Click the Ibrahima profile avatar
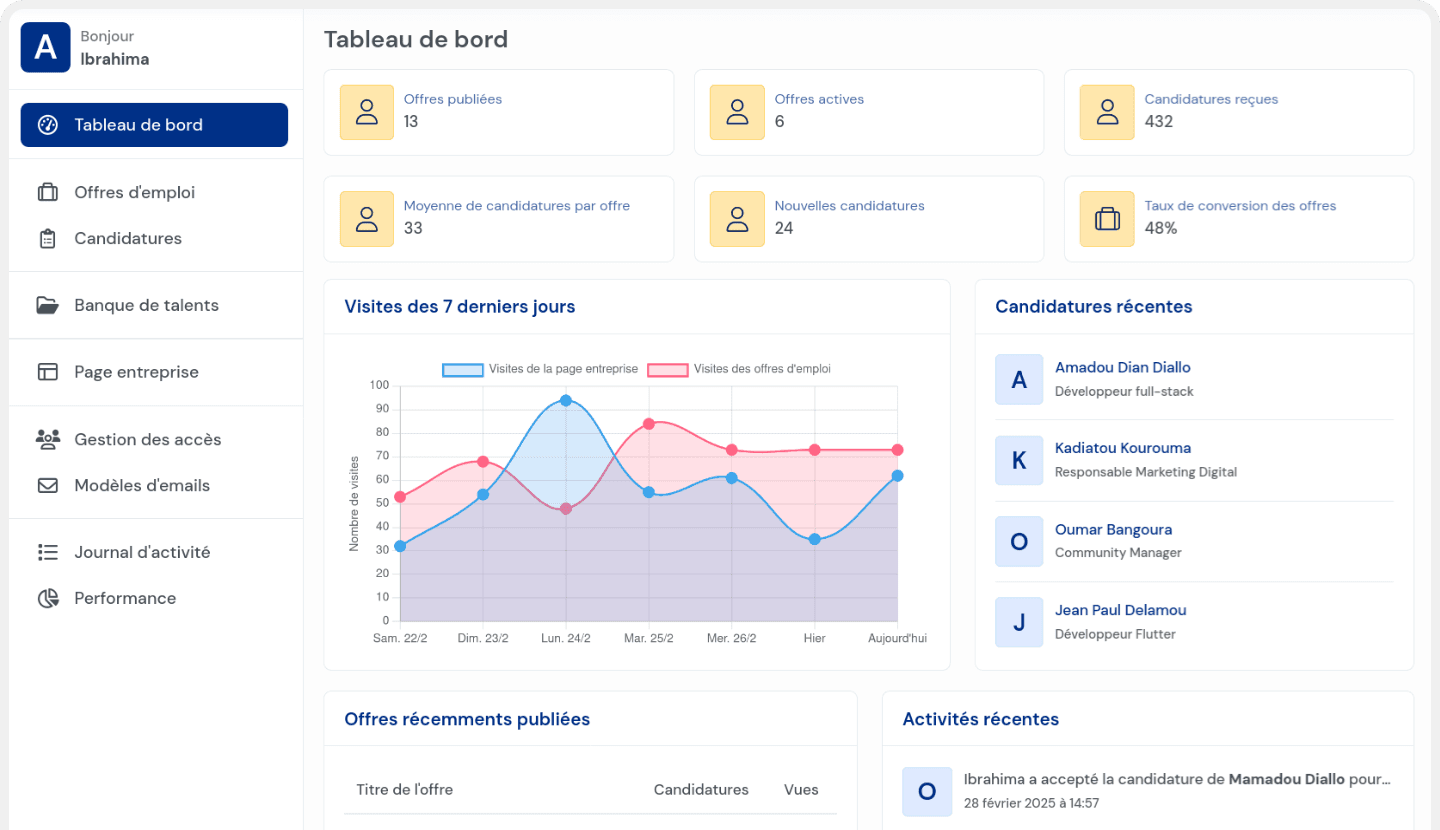 pos(45,47)
